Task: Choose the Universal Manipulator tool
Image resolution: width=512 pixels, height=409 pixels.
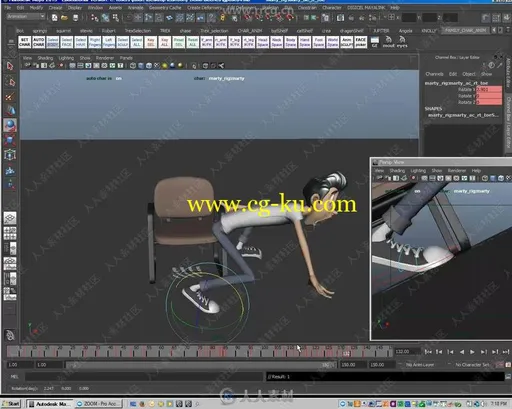Action: pos(10,155)
